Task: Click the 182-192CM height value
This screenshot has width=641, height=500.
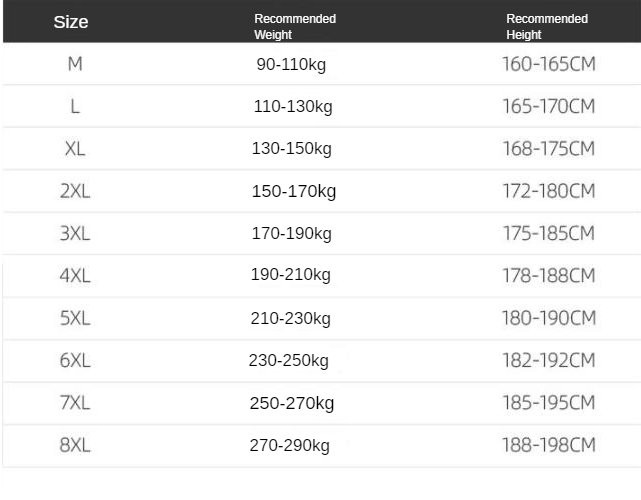Action: pos(549,361)
